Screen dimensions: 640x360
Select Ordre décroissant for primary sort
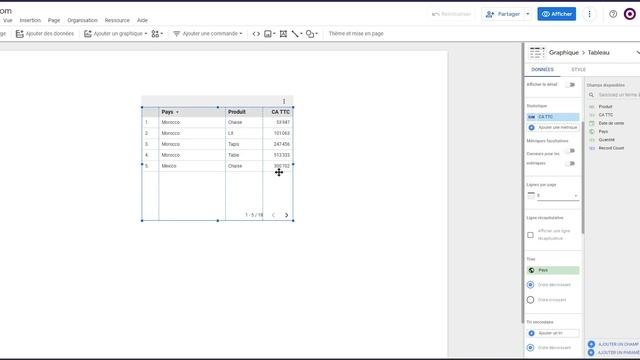click(530, 285)
